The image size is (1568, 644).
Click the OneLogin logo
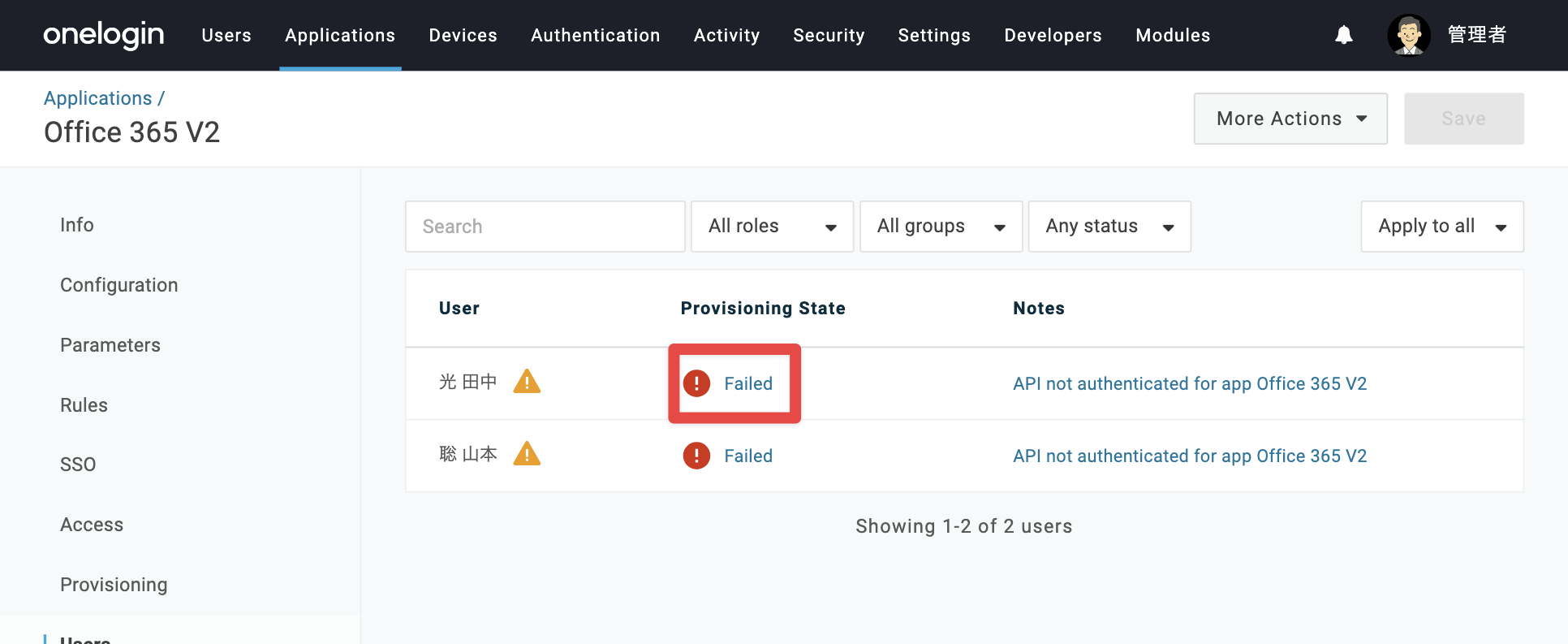point(104,35)
